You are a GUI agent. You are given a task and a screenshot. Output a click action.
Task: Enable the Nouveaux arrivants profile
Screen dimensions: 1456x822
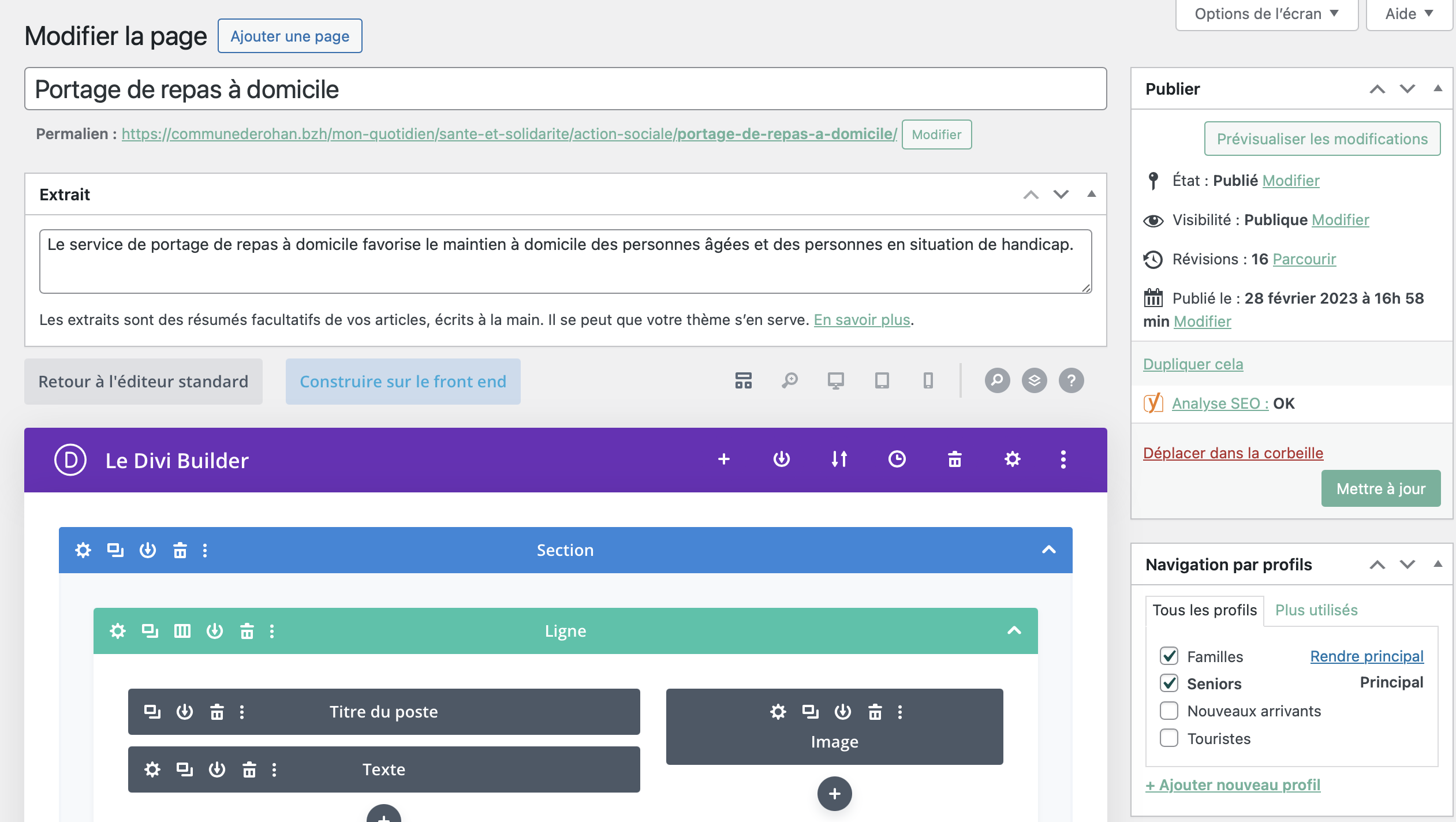pyautogui.click(x=1168, y=711)
